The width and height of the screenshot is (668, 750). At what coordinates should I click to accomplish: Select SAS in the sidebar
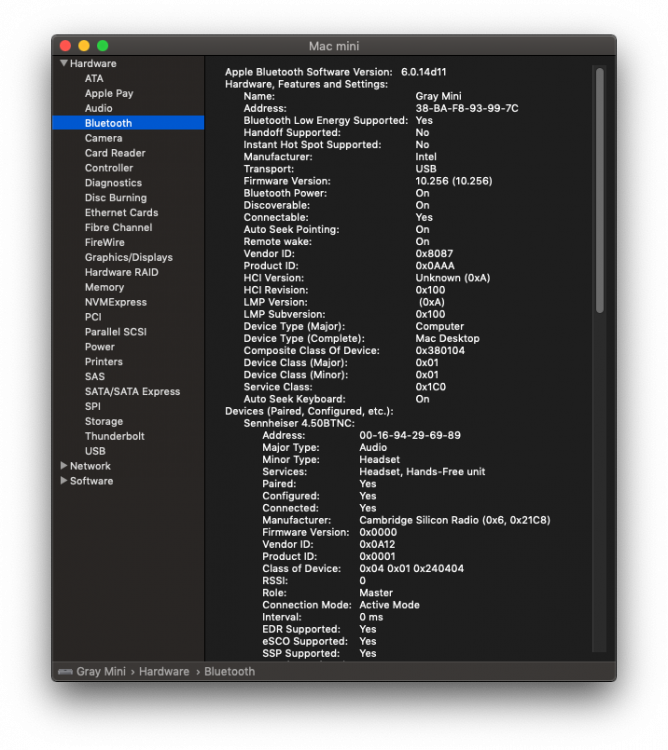[x=95, y=376]
